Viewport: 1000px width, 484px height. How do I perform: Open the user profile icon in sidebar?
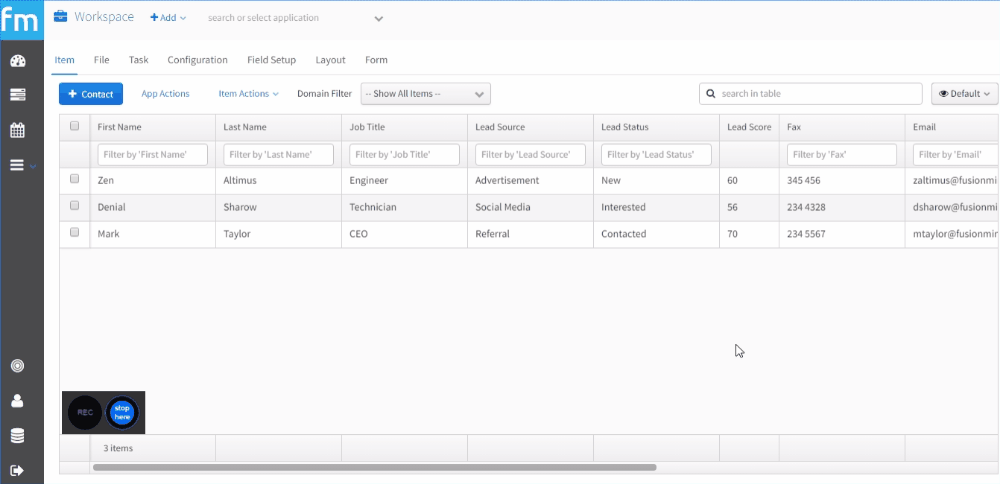18,401
